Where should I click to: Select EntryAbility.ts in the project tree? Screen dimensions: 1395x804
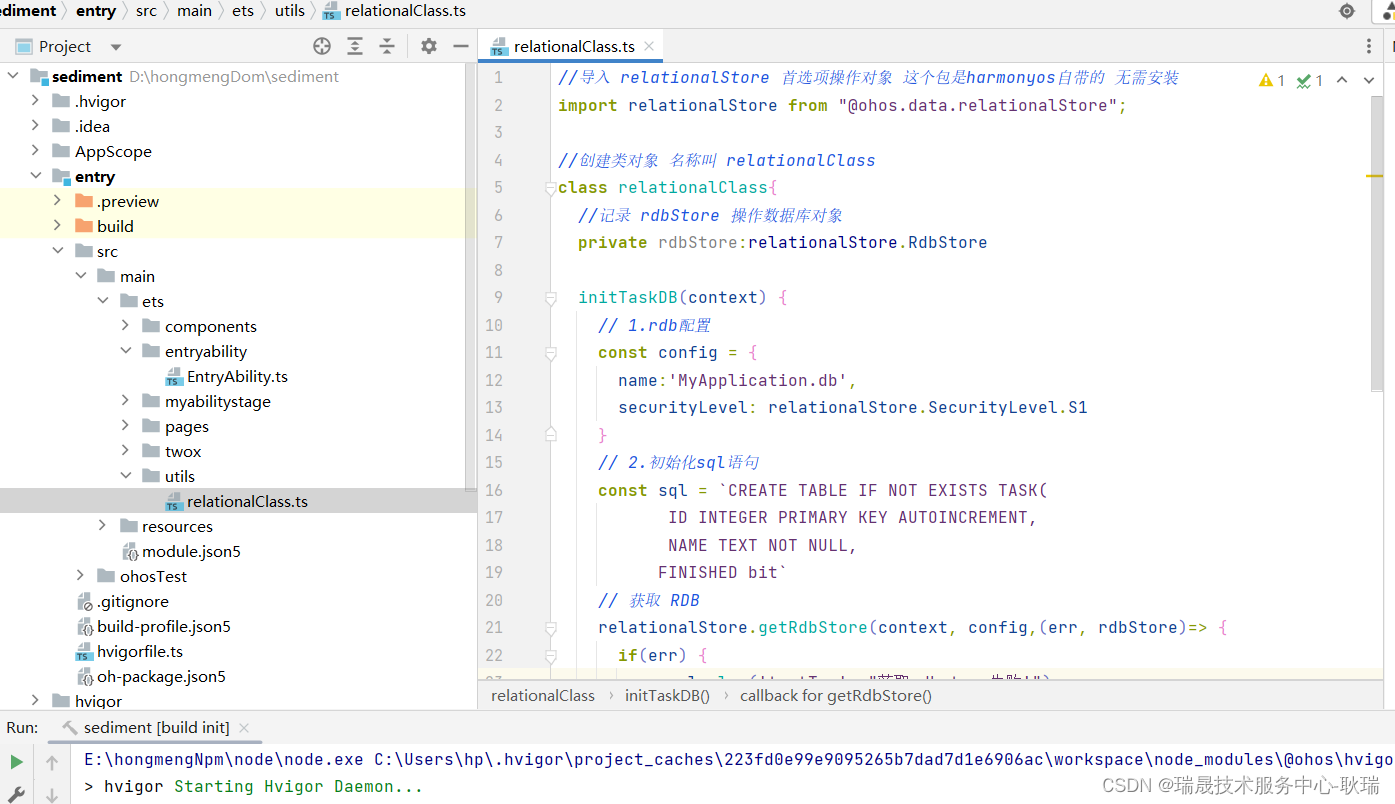[237, 376]
